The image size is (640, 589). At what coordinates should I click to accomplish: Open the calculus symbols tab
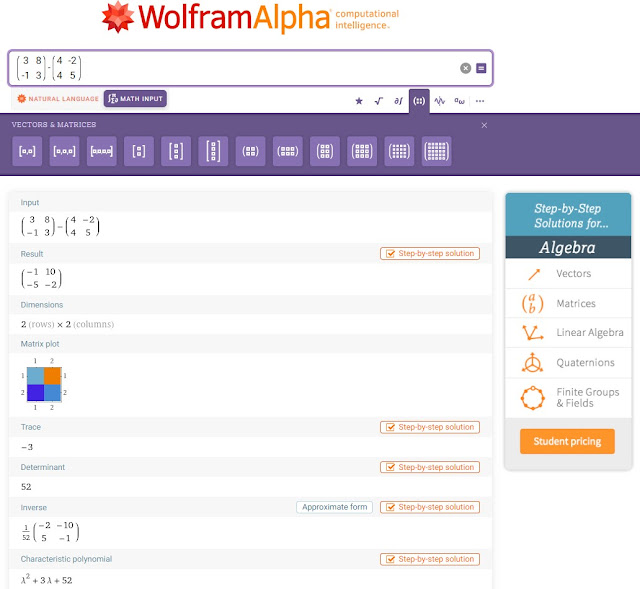click(x=398, y=101)
